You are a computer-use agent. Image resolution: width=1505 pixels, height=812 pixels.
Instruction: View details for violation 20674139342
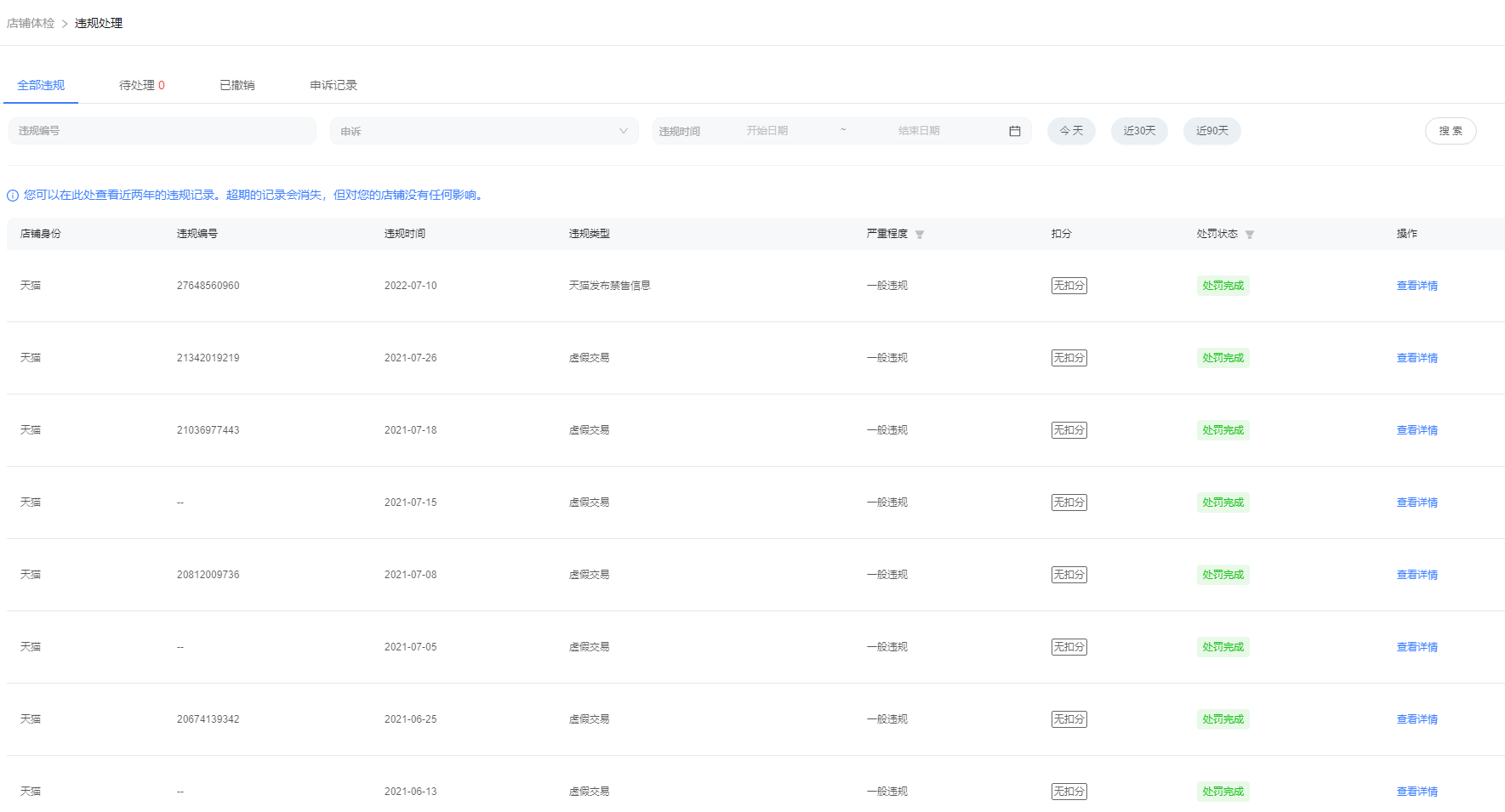[x=1417, y=719]
